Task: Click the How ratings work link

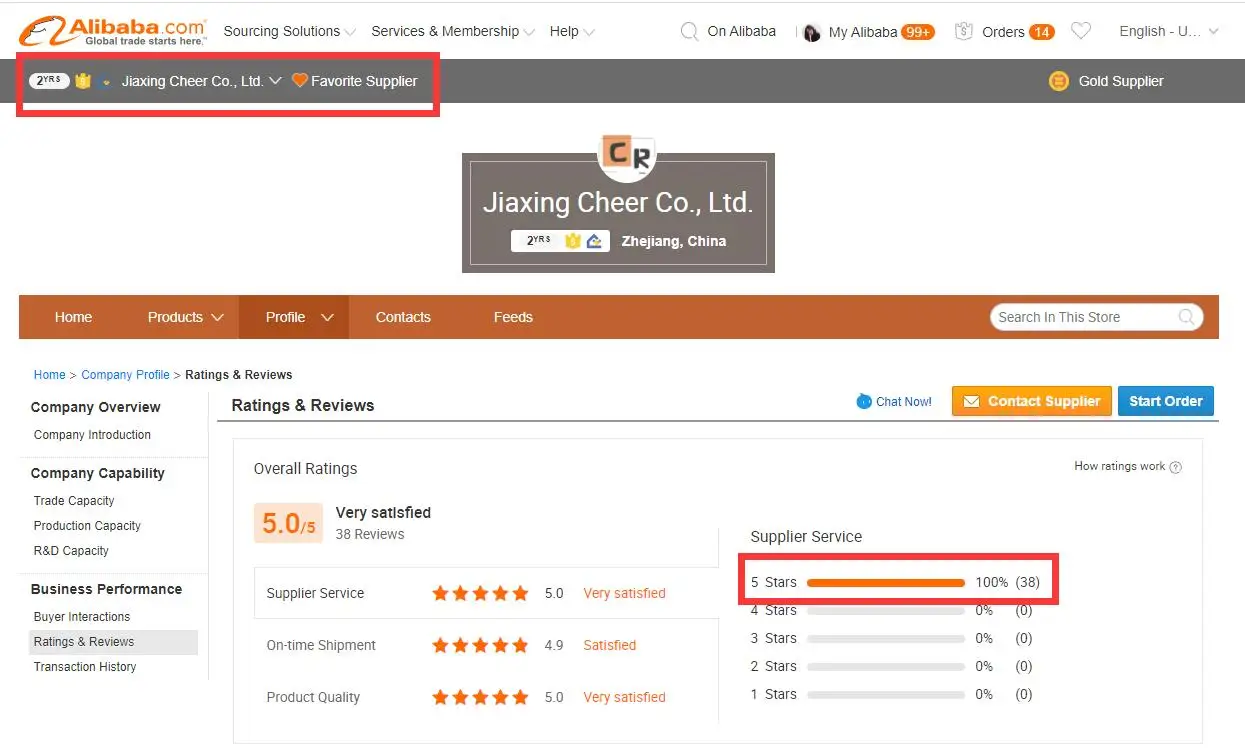Action: (x=1120, y=466)
